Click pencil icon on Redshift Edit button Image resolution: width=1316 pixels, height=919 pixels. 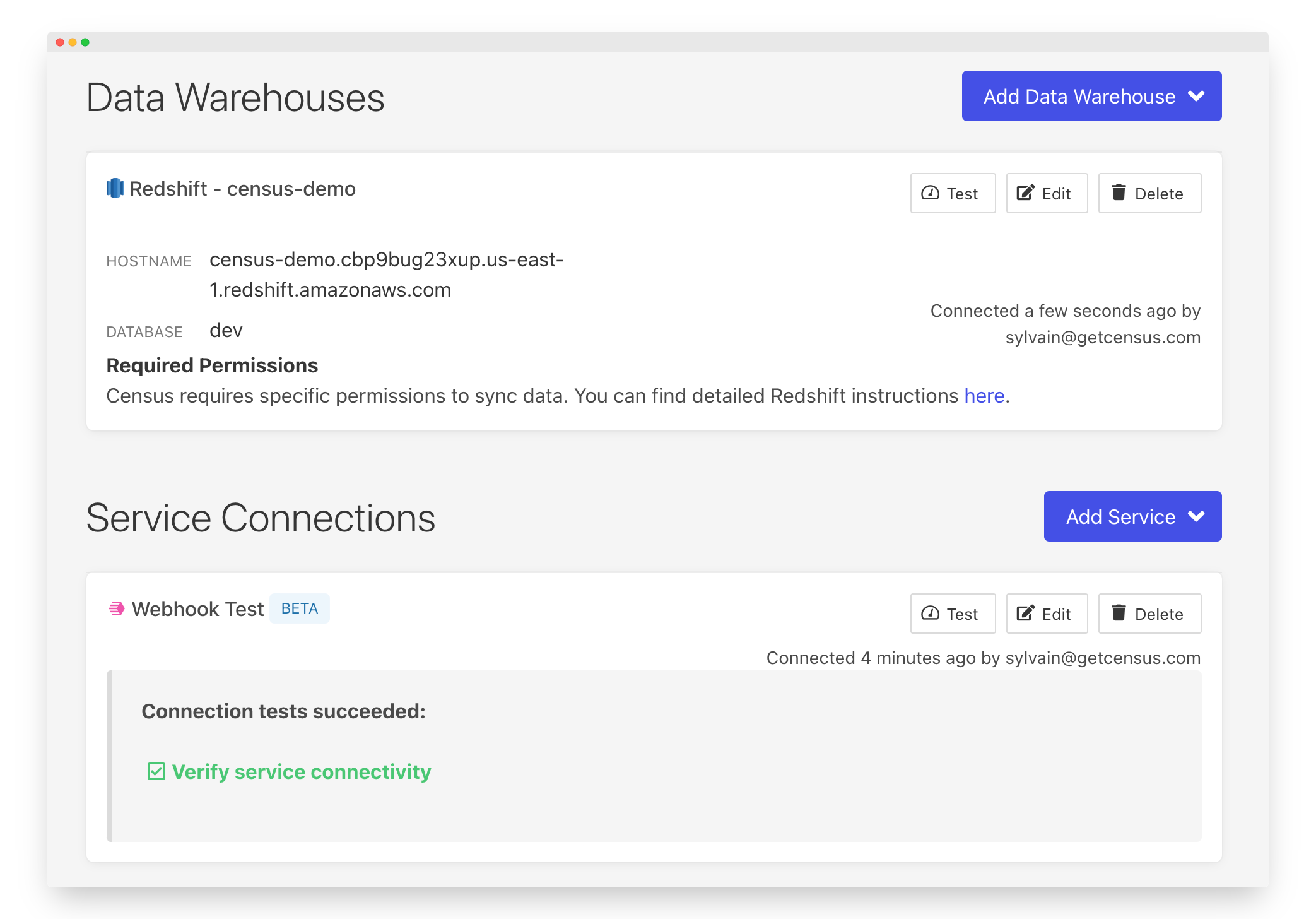pyautogui.click(x=1025, y=193)
